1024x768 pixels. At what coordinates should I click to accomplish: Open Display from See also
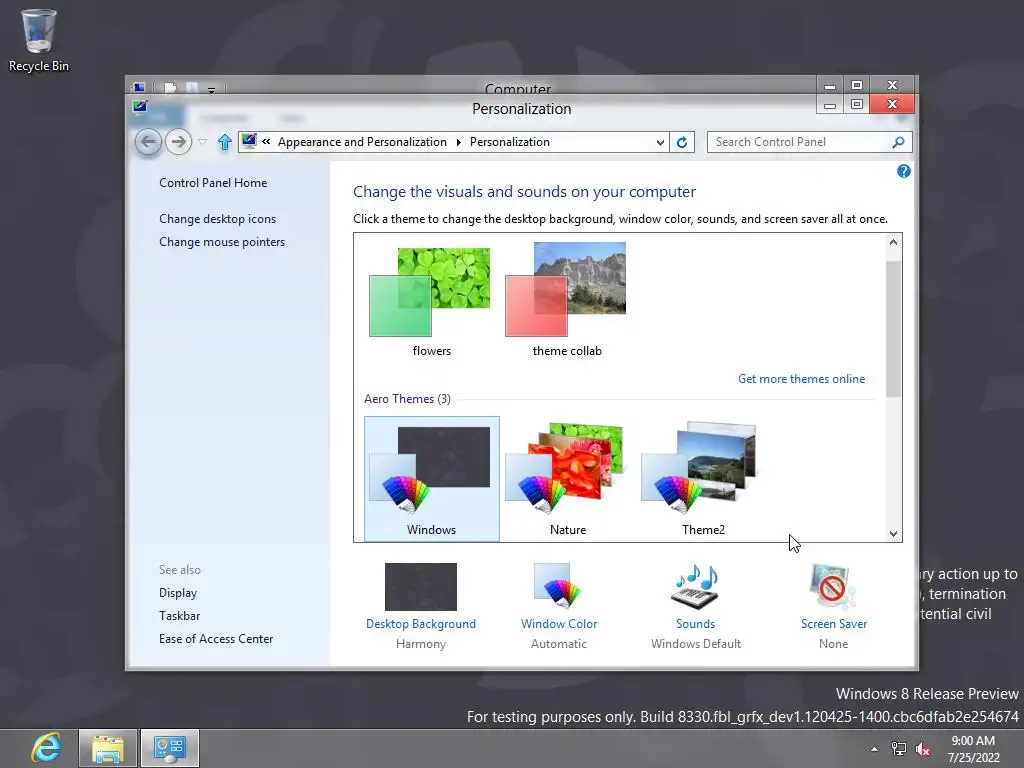pyautogui.click(x=178, y=593)
